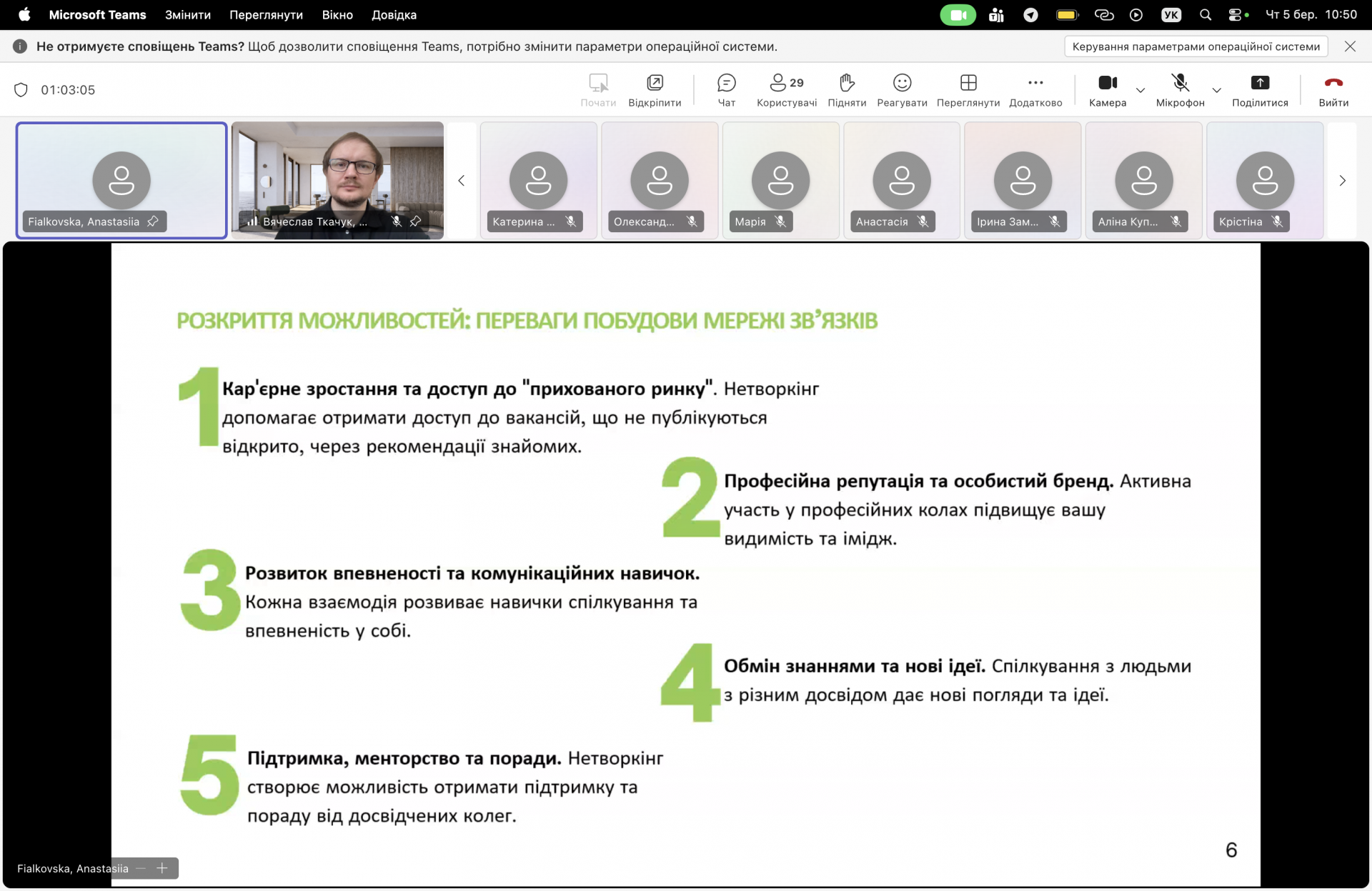Click the Поділитися share screen icon

(x=1260, y=90)
